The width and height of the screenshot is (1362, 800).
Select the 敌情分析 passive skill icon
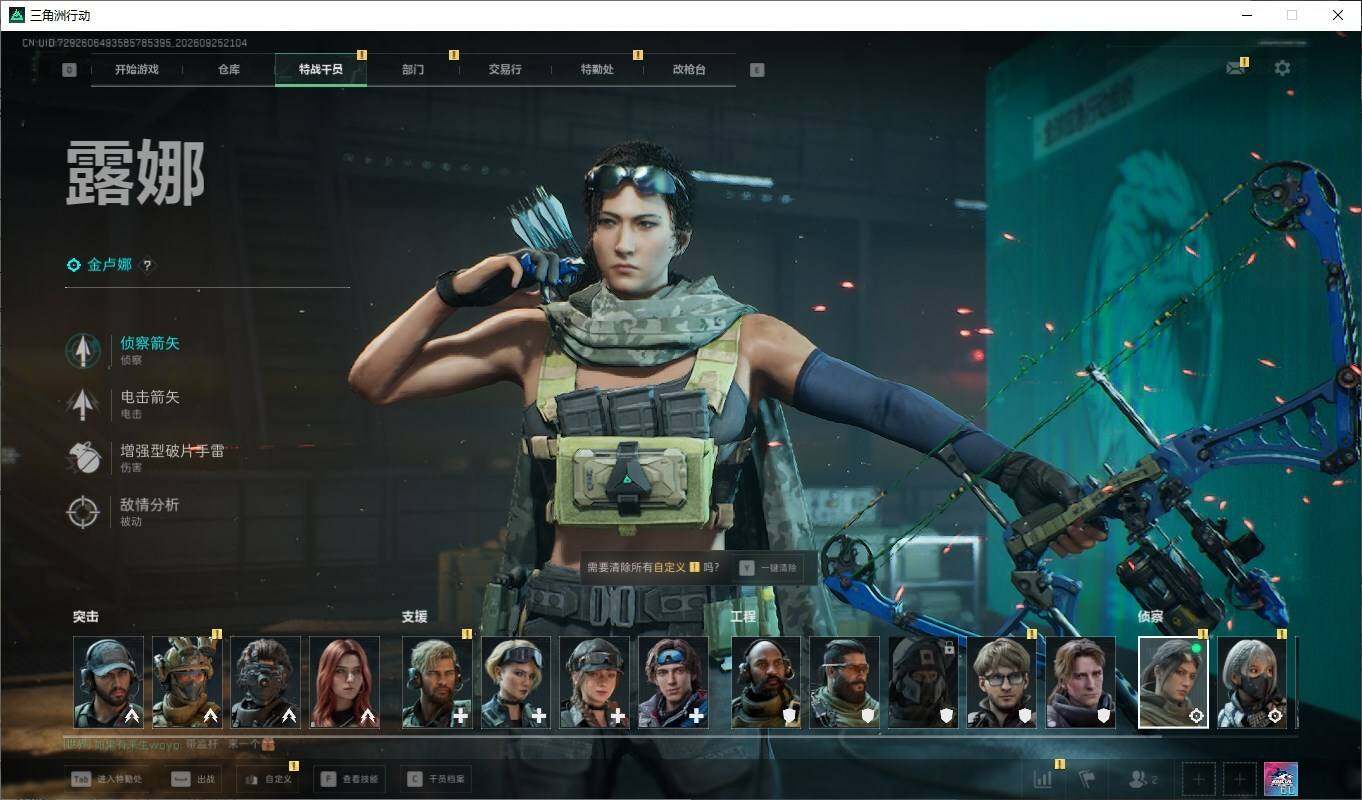[x=83, y=512]
